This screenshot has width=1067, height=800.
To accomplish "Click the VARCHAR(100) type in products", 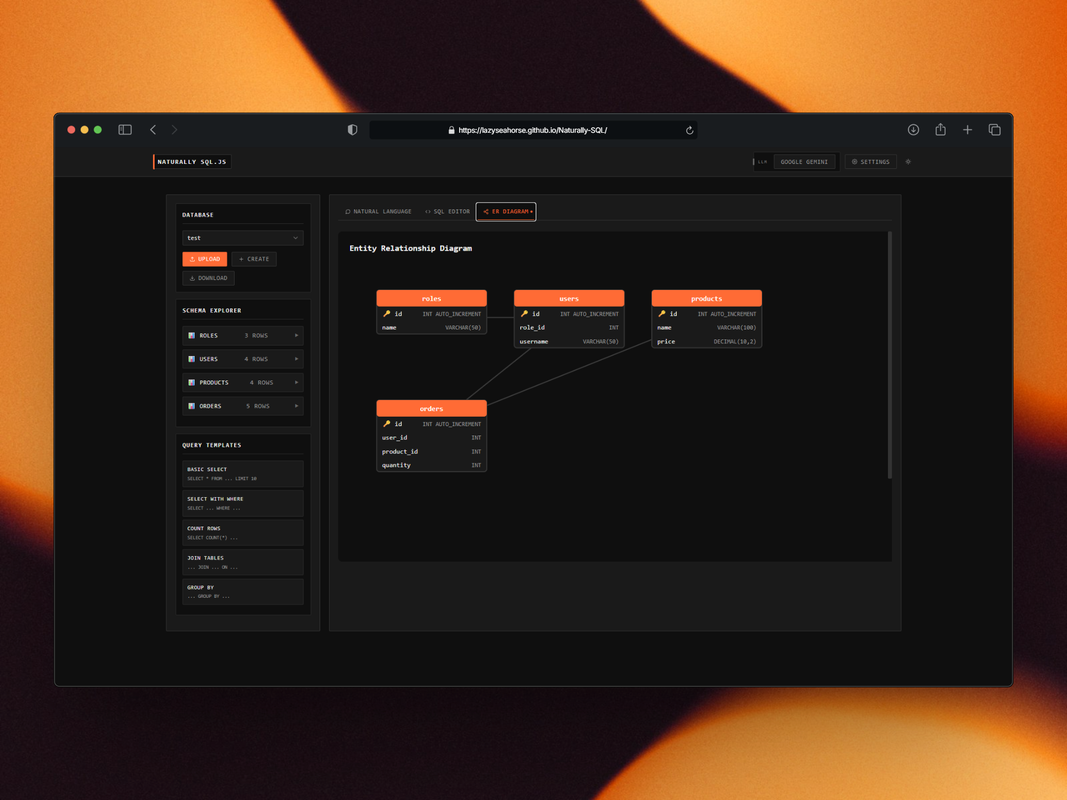I will (x=736, y=328).
